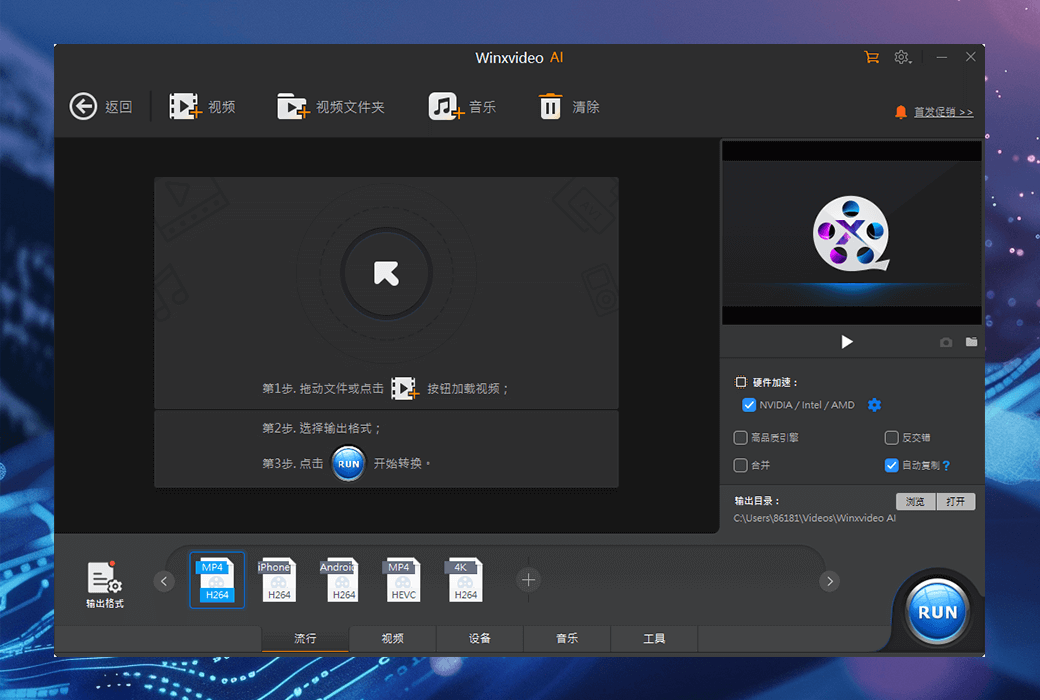
Task: Go back using the 返回 arrow icon
Action: pos(84,106)
